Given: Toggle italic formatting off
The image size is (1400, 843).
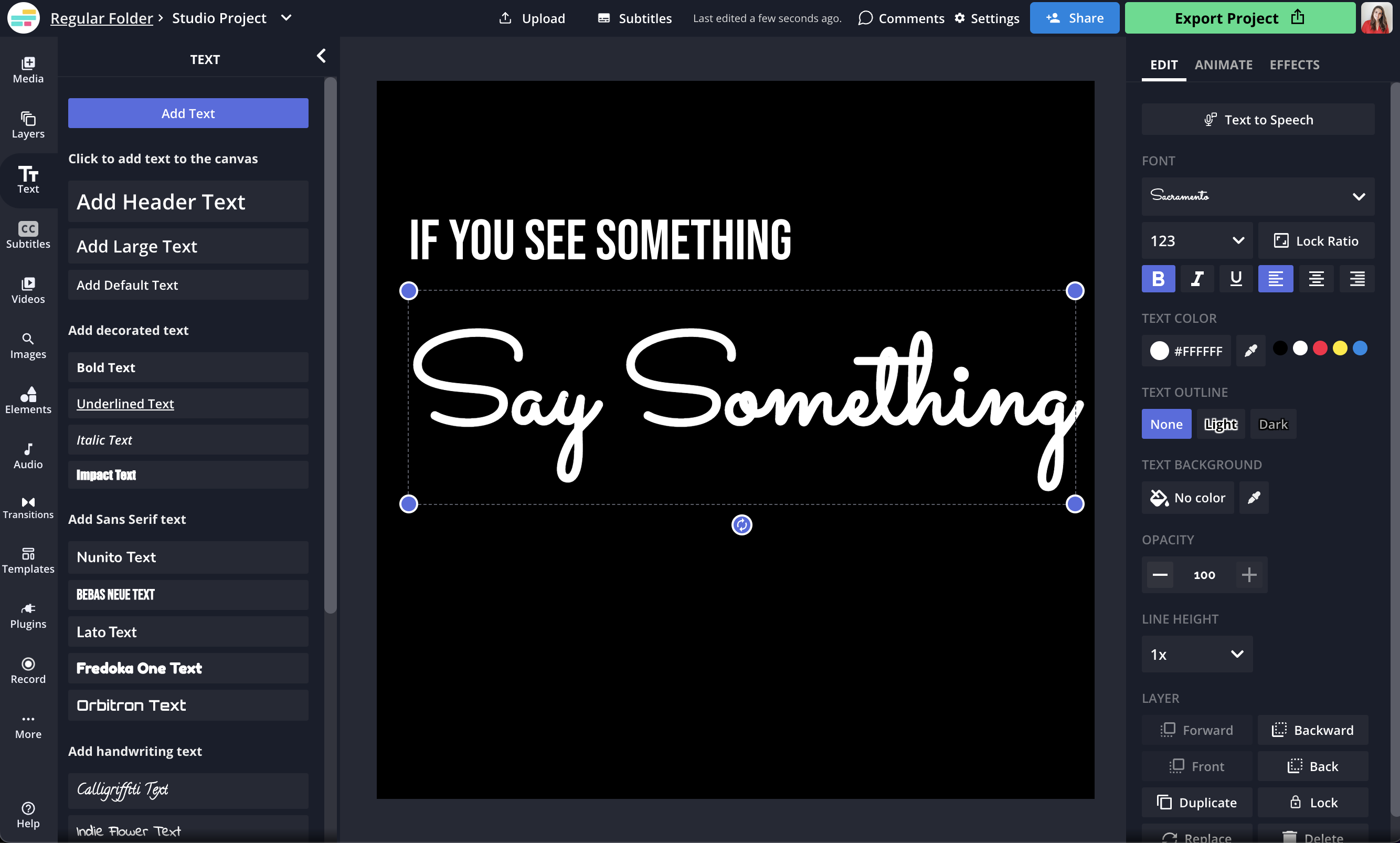Looking at the screenshot, I should pos(1197,278).
